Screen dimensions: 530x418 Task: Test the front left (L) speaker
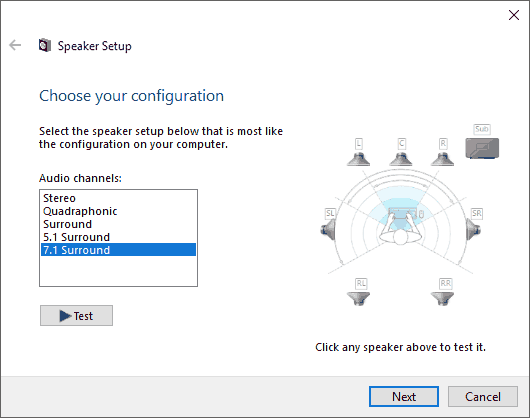358,159
